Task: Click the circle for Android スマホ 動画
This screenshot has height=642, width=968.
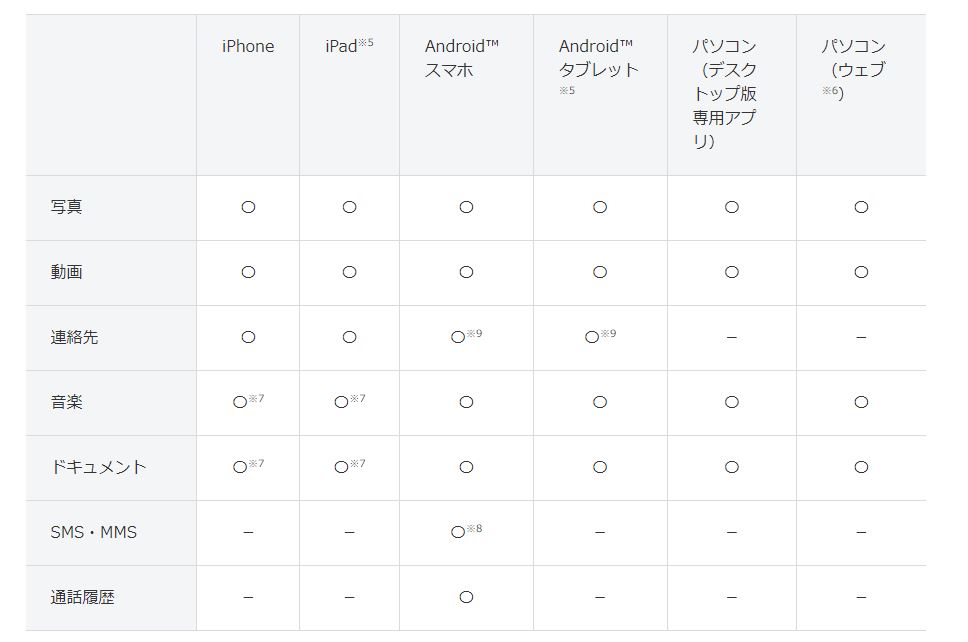Action: (466, 272)
